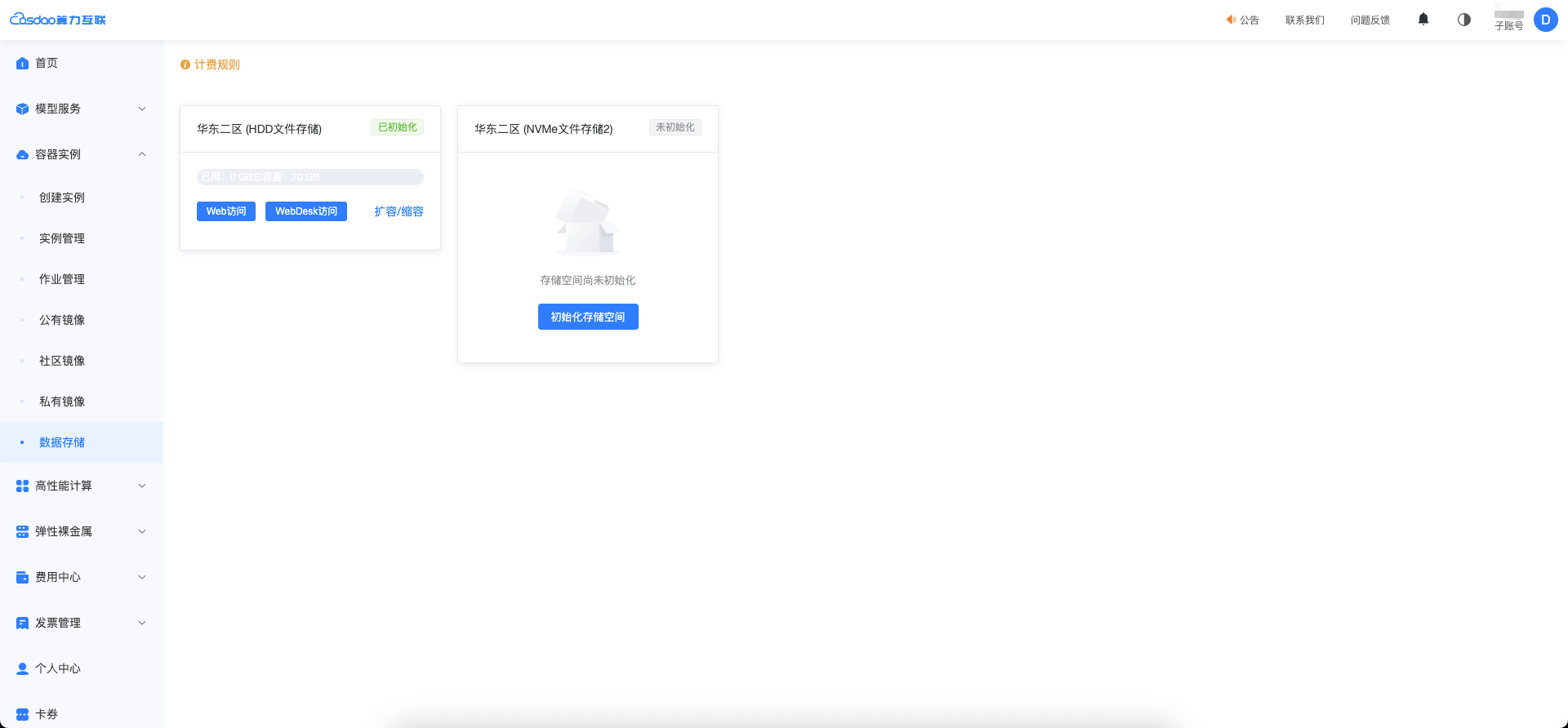Click the WebDesk访问 button

pyautogui.click(x=306, y=211)
